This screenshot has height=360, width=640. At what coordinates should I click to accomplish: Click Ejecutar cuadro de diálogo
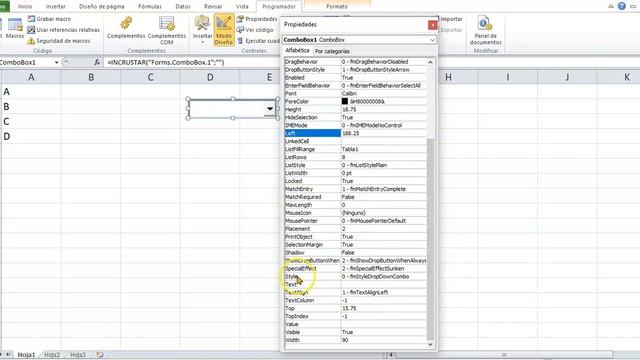258,41
